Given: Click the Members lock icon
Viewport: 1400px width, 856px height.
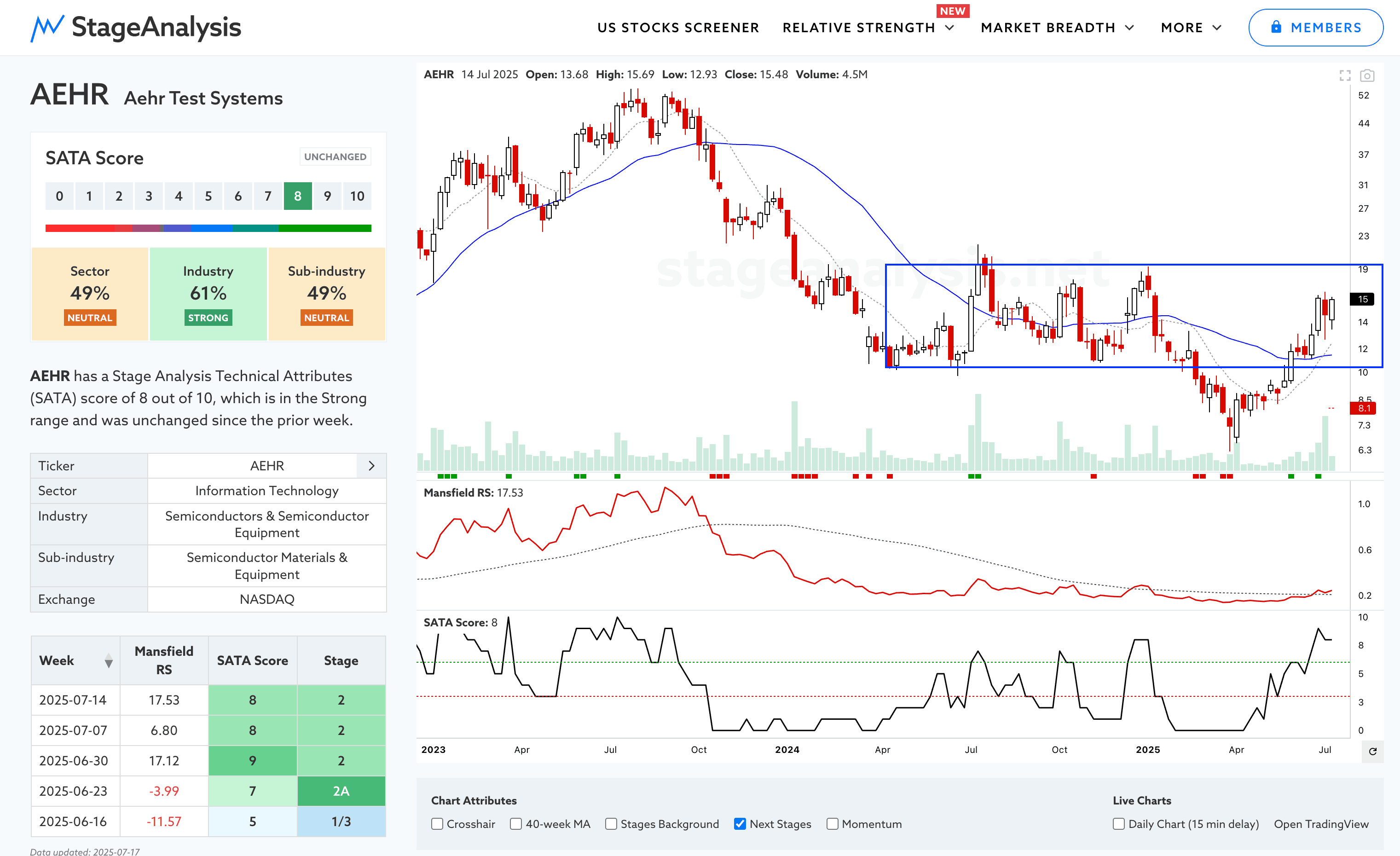Looking at the screenshot, I should (1276, 27).
